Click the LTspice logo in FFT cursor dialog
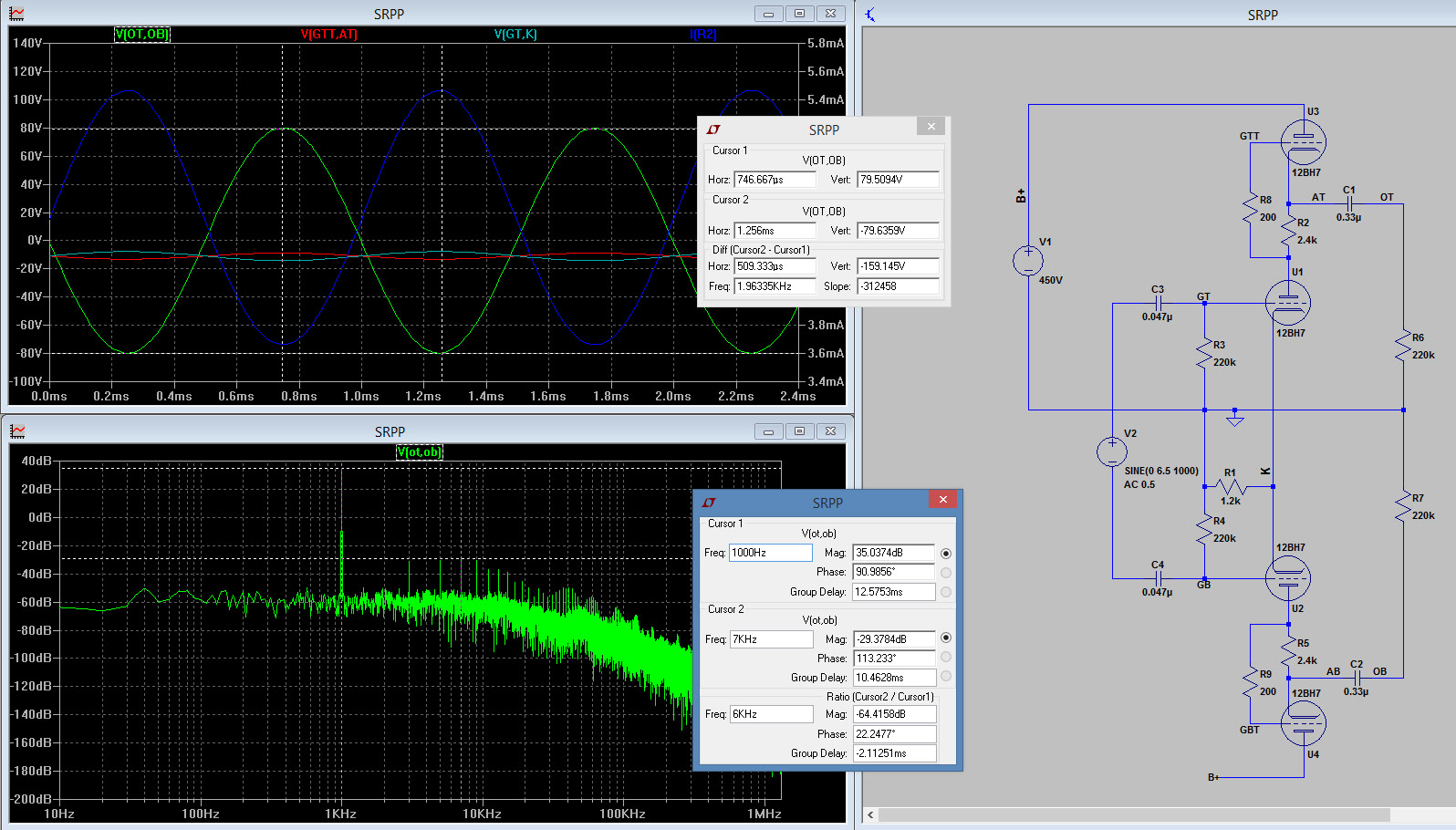Image resolution: width=1456 pixels, height=830 pixels. coord(709,503)
